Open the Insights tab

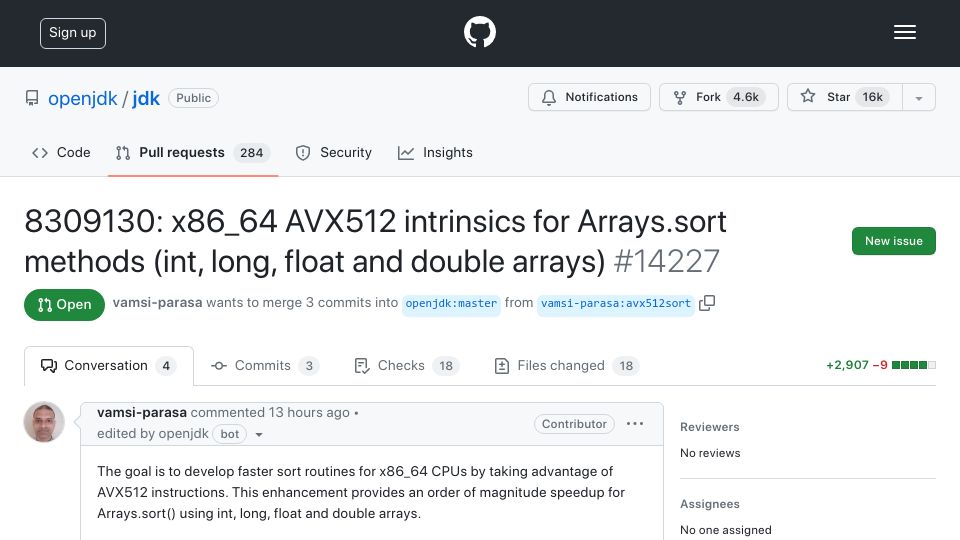click(x=435, y=152)
